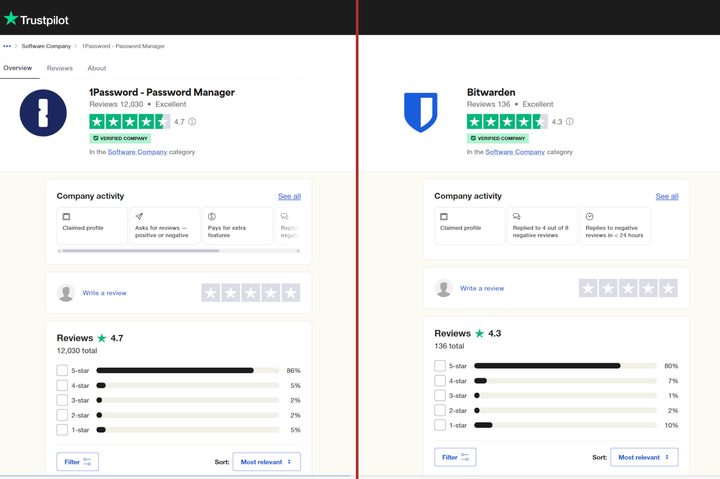
Task: Check 4-star filter for 1Password
Action: click(x=62, y=385)
